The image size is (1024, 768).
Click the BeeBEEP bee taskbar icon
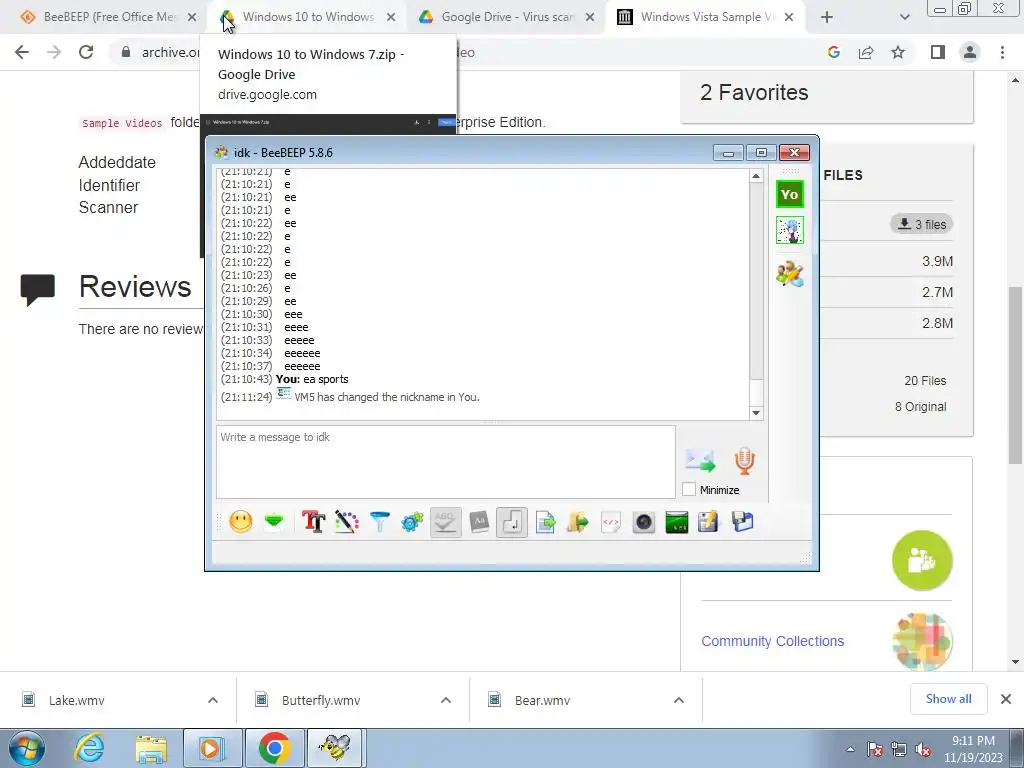pos(335,748)
